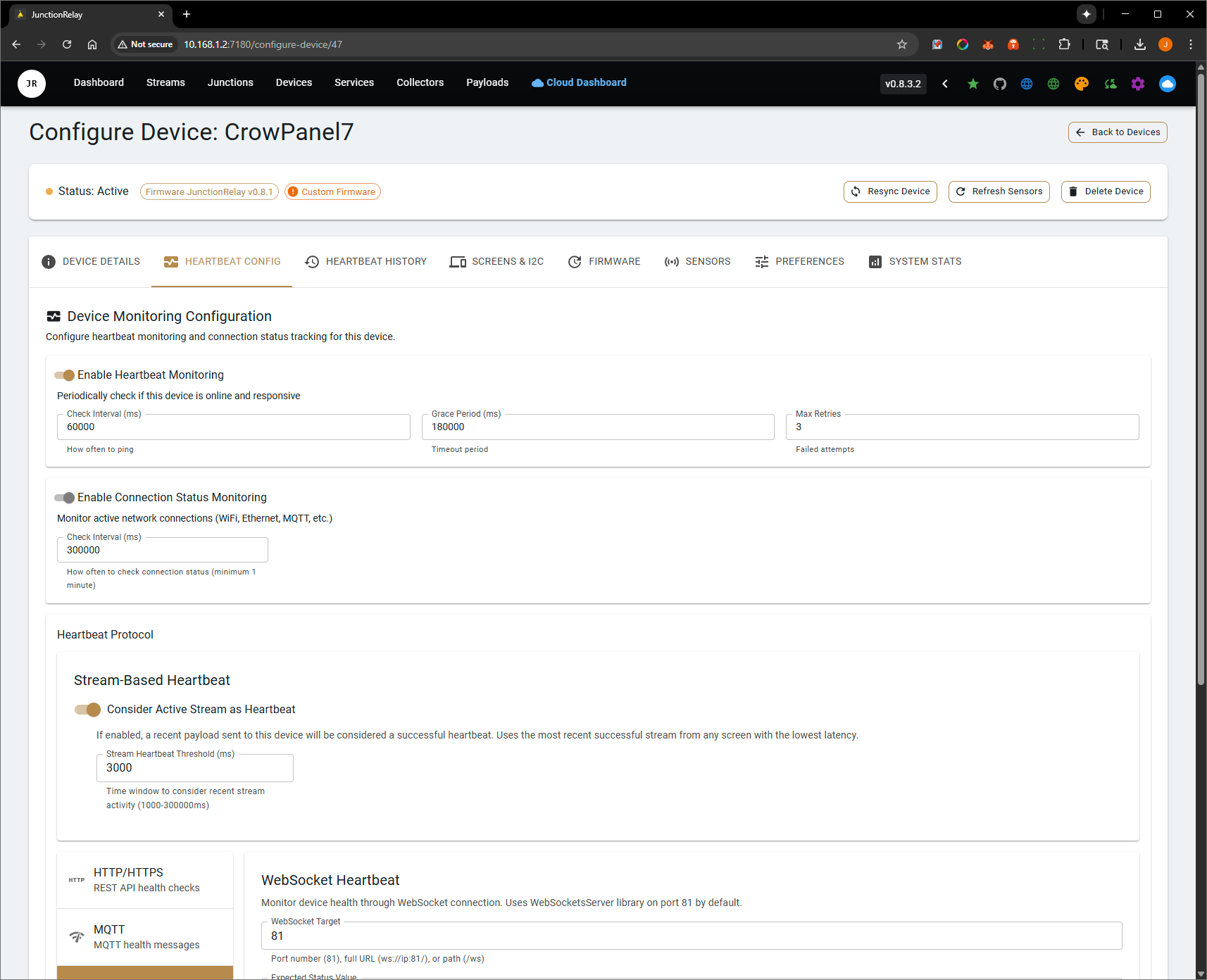Open the GitHub icon link
1207x980 pixels.
[1000, 84]
